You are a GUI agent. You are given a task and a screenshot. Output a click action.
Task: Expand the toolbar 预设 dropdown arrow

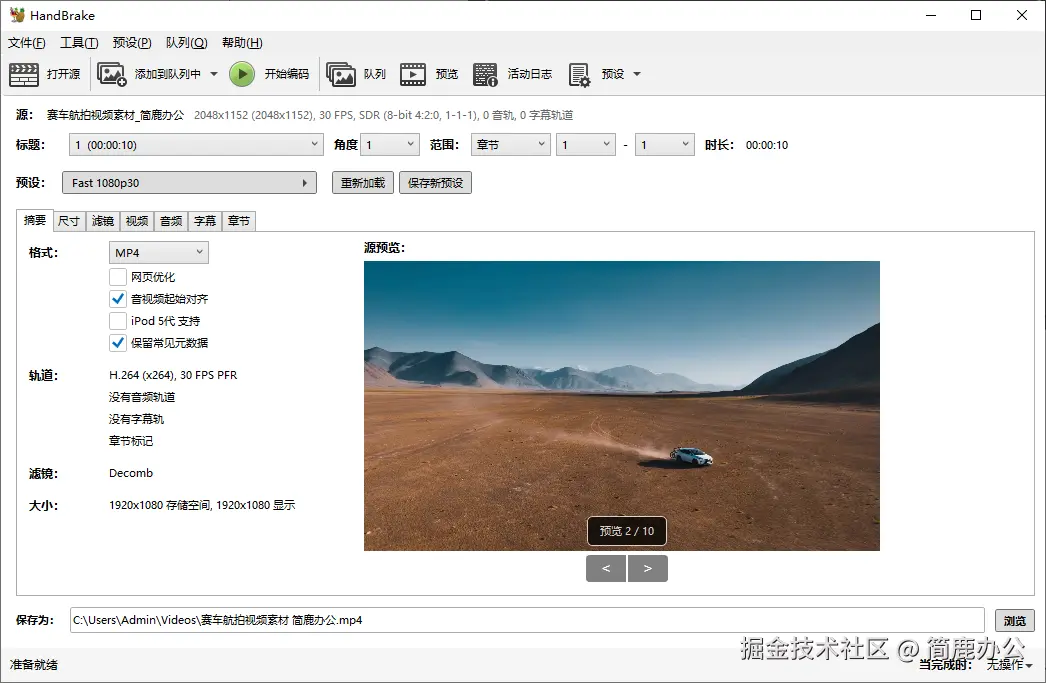637,74
